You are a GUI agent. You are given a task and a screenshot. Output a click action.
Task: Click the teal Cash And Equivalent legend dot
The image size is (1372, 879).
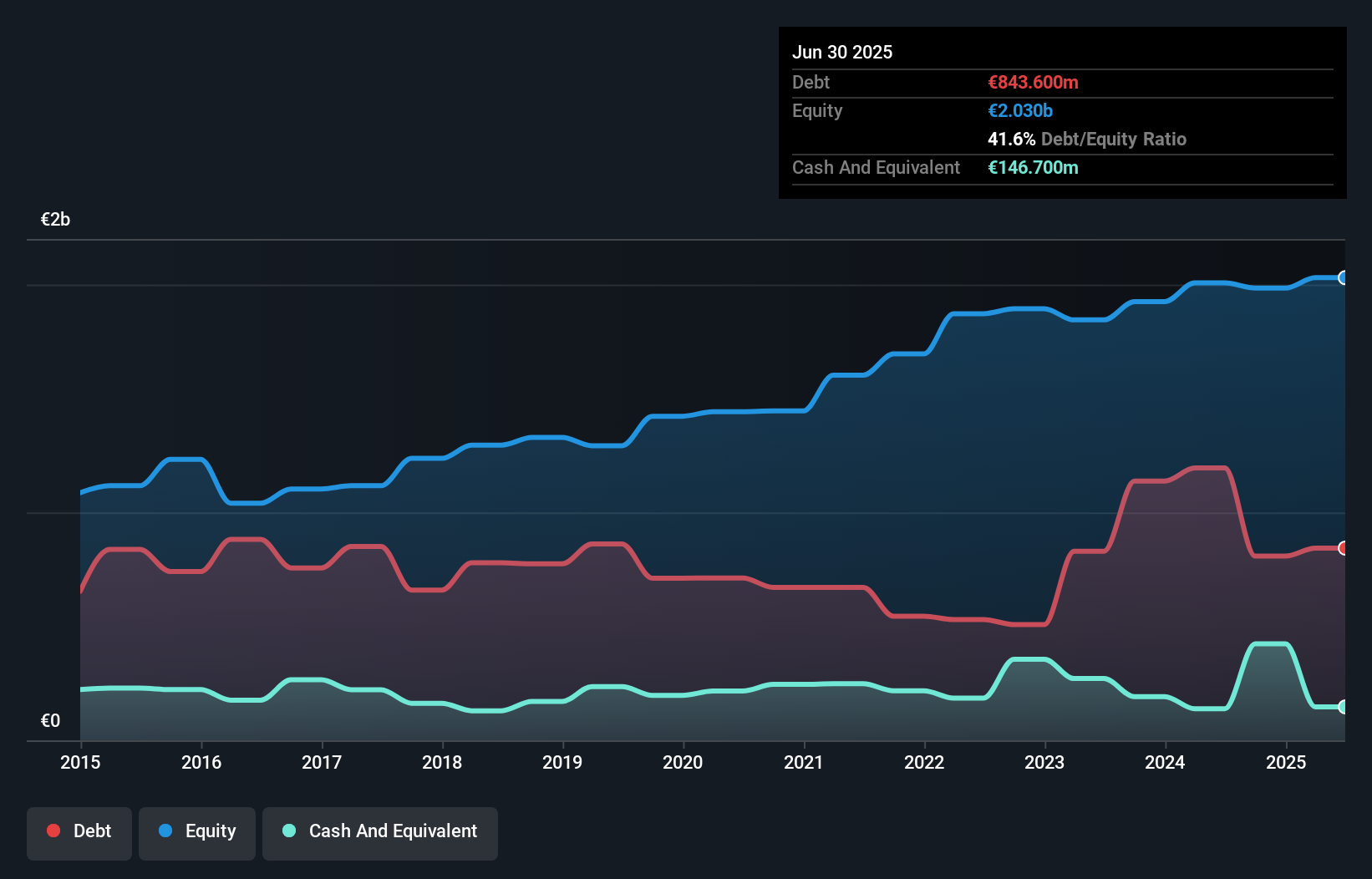click(x=287, y=831)
